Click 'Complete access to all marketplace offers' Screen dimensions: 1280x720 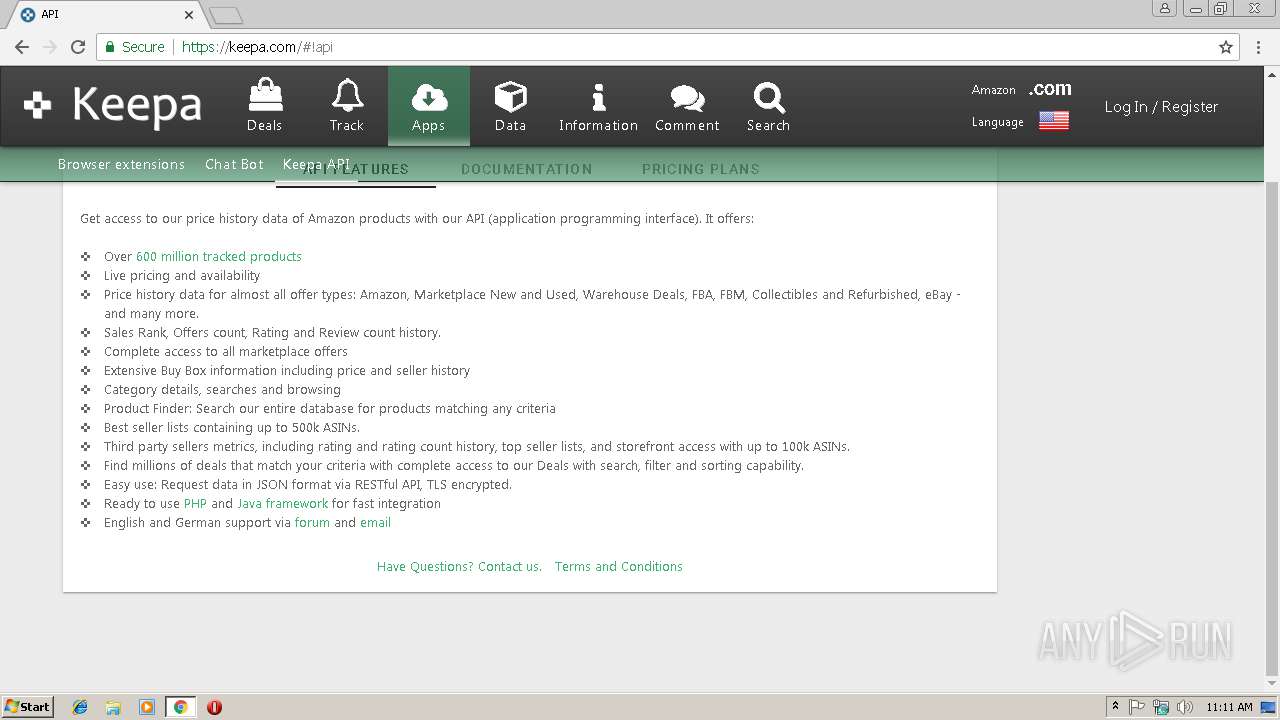click(226, 351)
